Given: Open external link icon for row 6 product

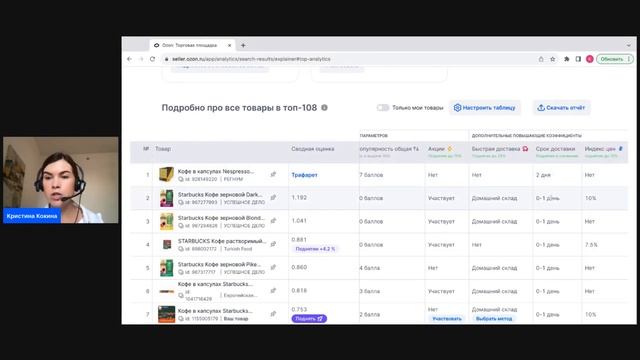Looking at the screenshot, I should [x=273, y=291].
